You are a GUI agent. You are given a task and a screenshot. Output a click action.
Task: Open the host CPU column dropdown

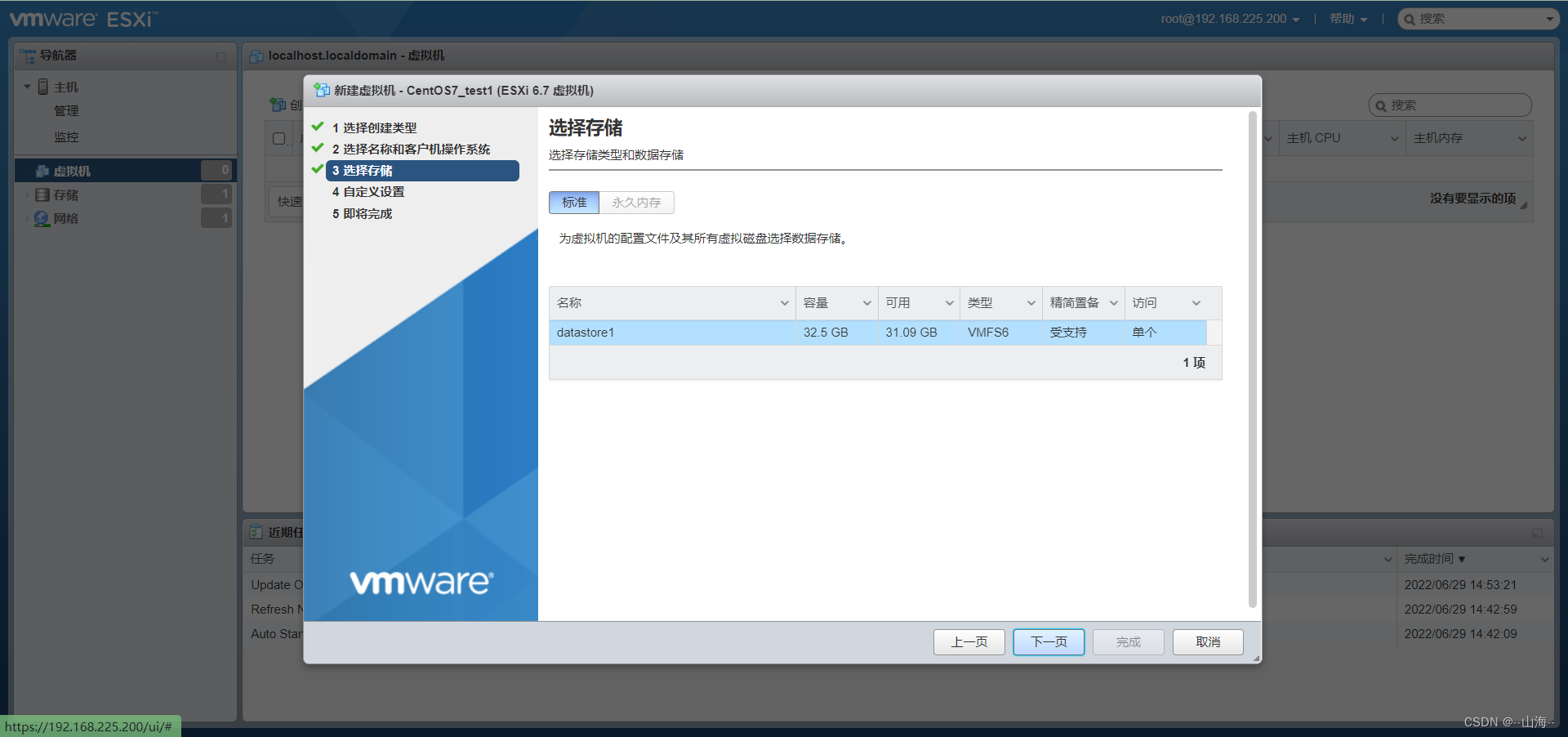coord(1395,139)
